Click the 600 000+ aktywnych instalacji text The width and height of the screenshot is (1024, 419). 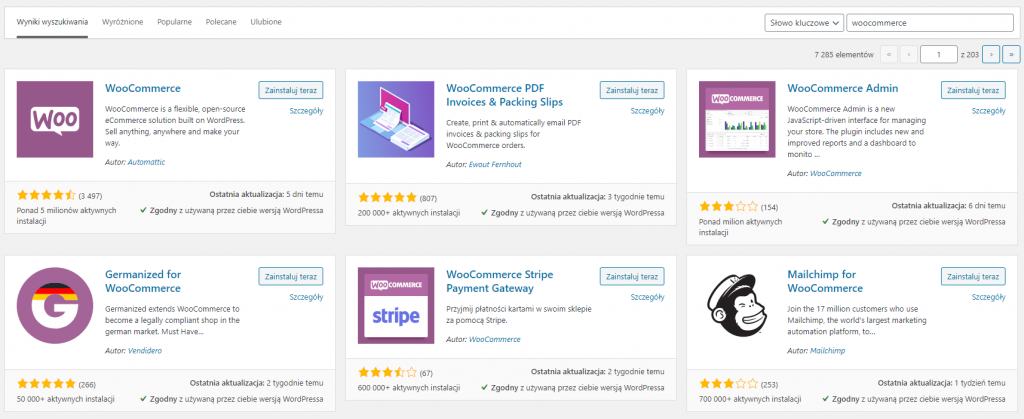tap(409, 389)
